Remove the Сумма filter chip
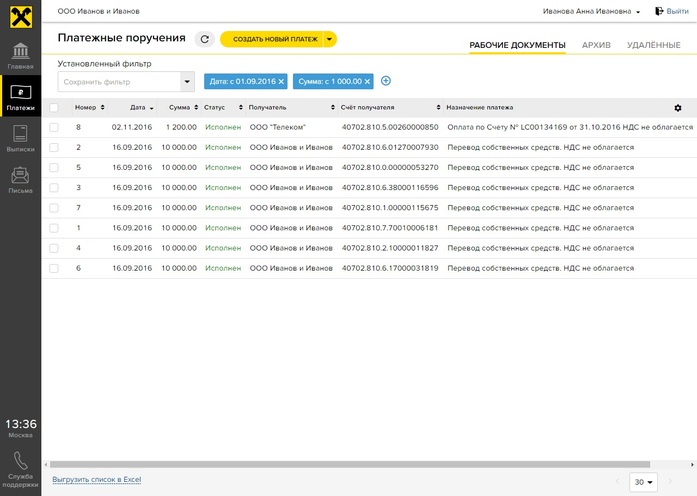 point(367,81)
